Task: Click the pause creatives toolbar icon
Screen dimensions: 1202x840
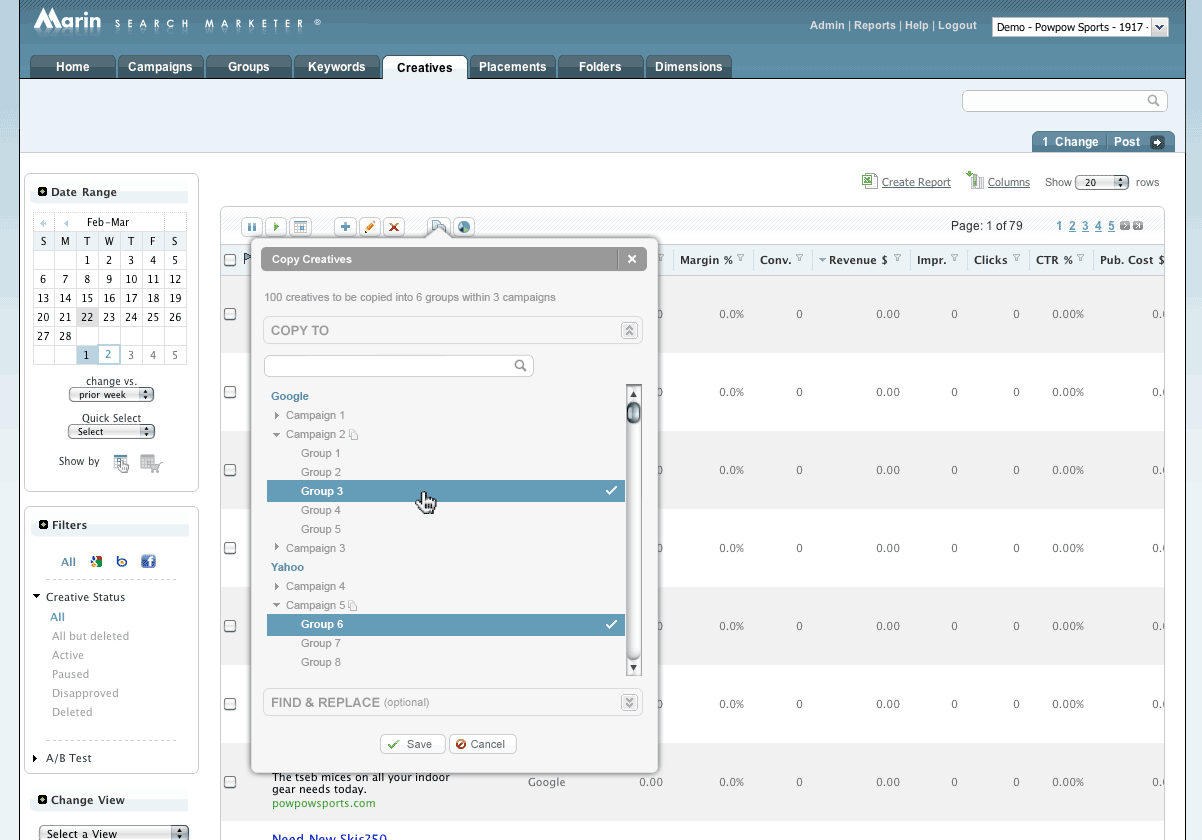Action: pos(252,227)
